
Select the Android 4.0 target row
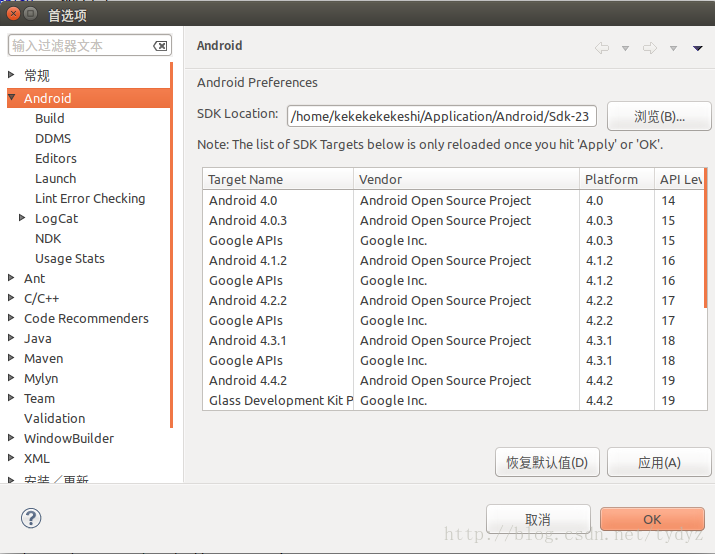(x=454, y=201)
